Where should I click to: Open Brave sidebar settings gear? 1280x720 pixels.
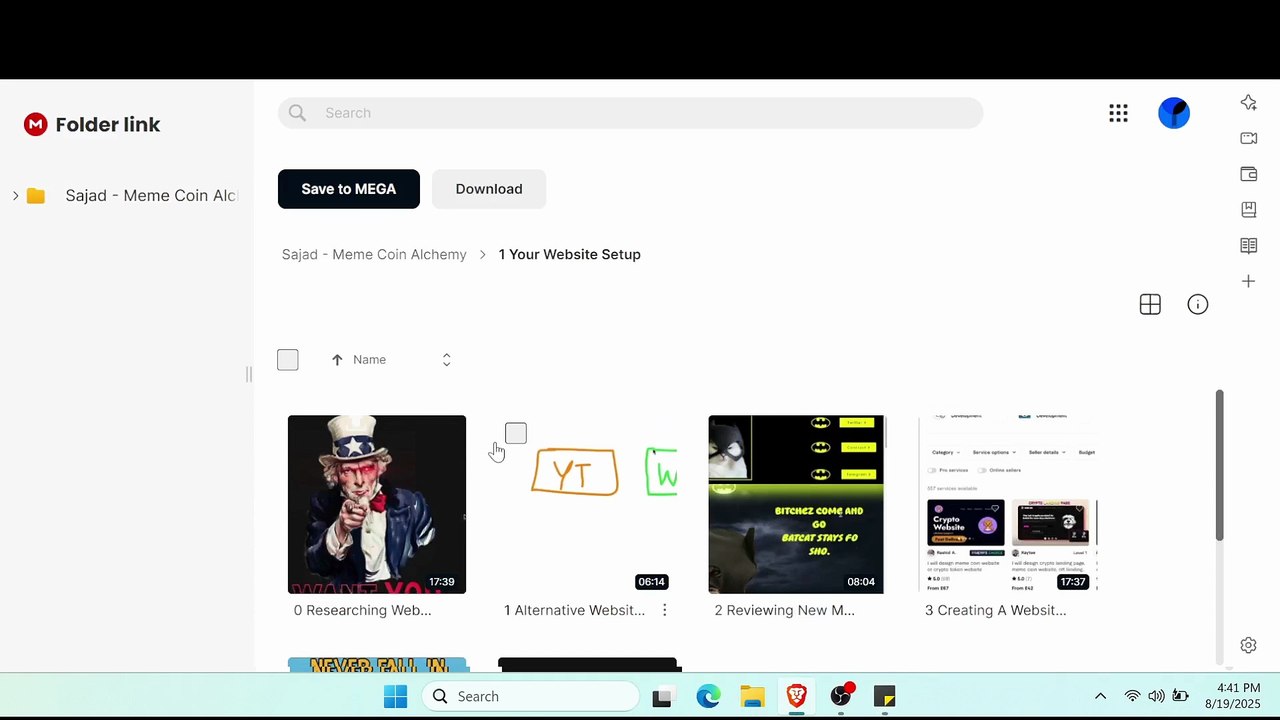coord(1248,646)
